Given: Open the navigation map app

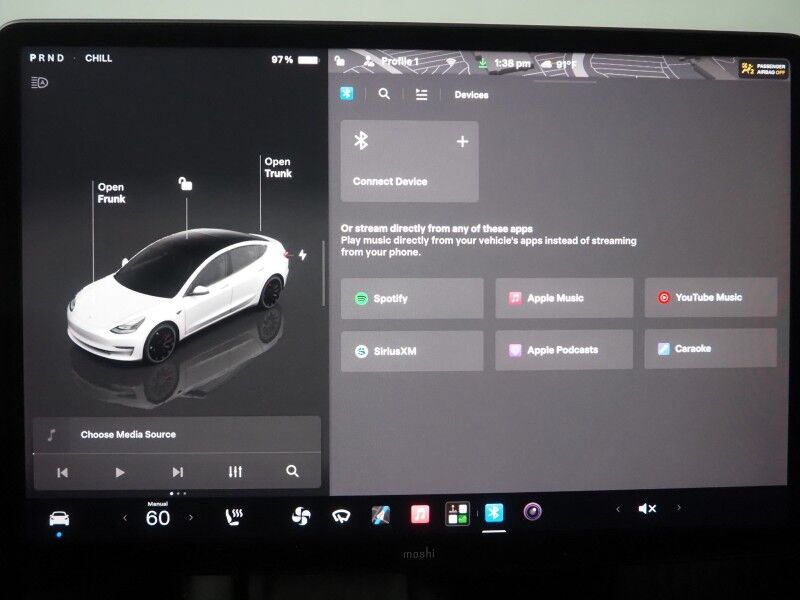Looking at the screenshot, I should coord(381,515).
